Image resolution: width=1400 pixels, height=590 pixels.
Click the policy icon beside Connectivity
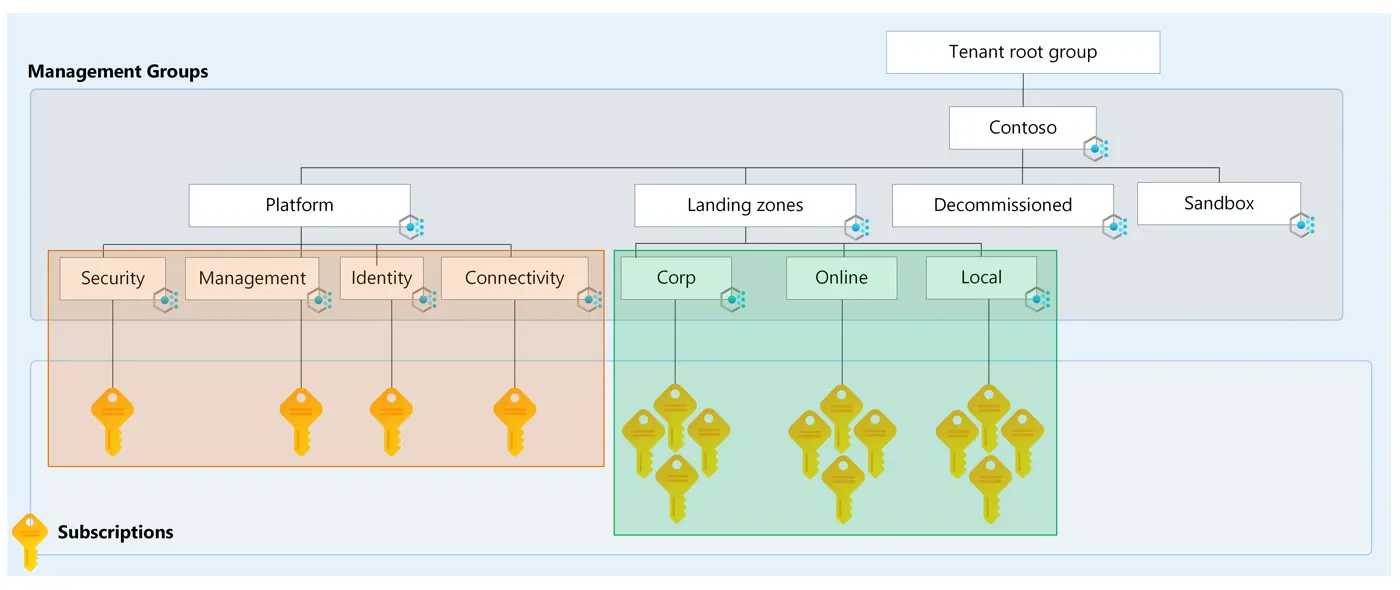pos(590,299)
